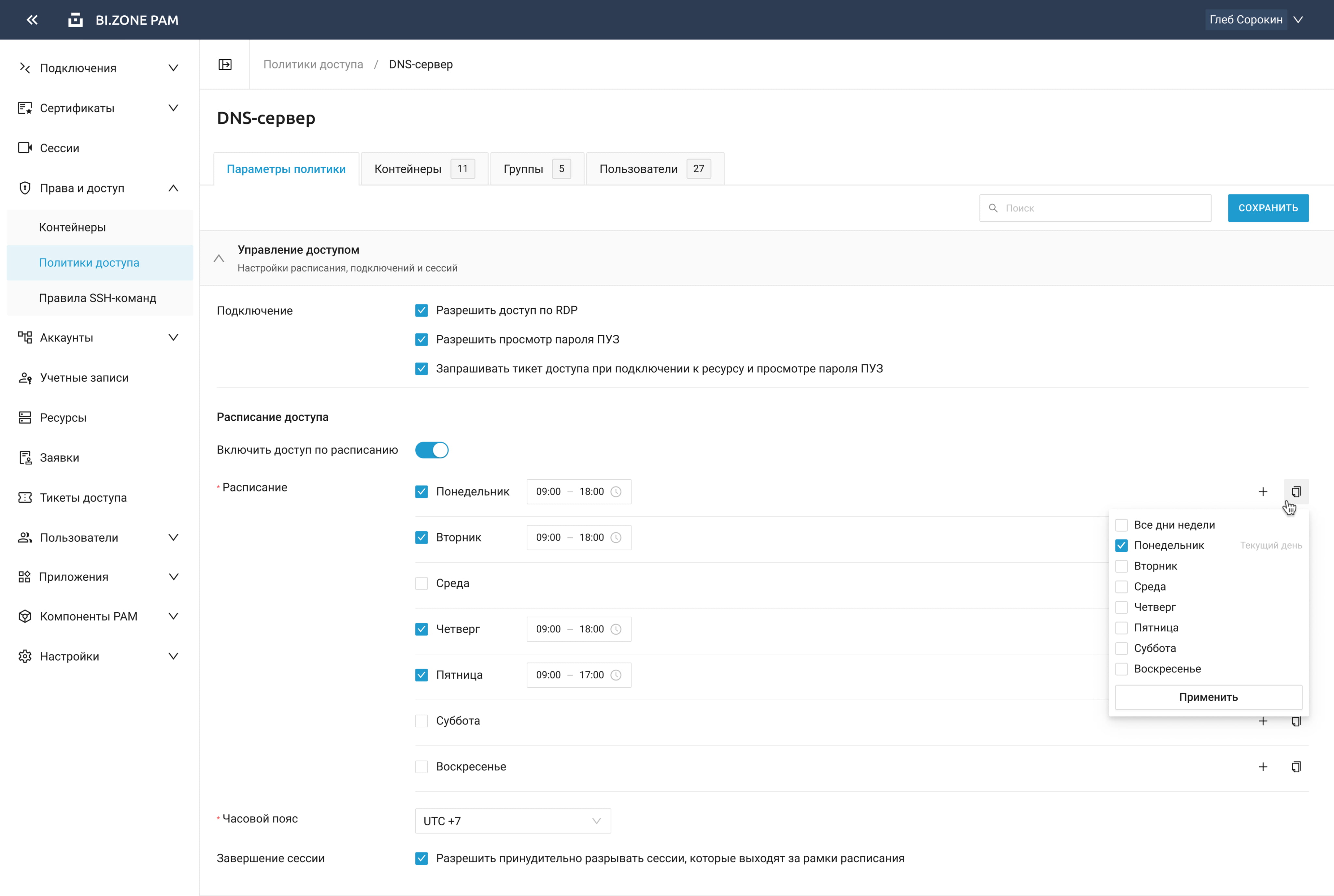Image resolution: width=1334 pixels, height=896 pixels.
Task: Toggle access by schedule switch
Action: (x=432, y=450)
